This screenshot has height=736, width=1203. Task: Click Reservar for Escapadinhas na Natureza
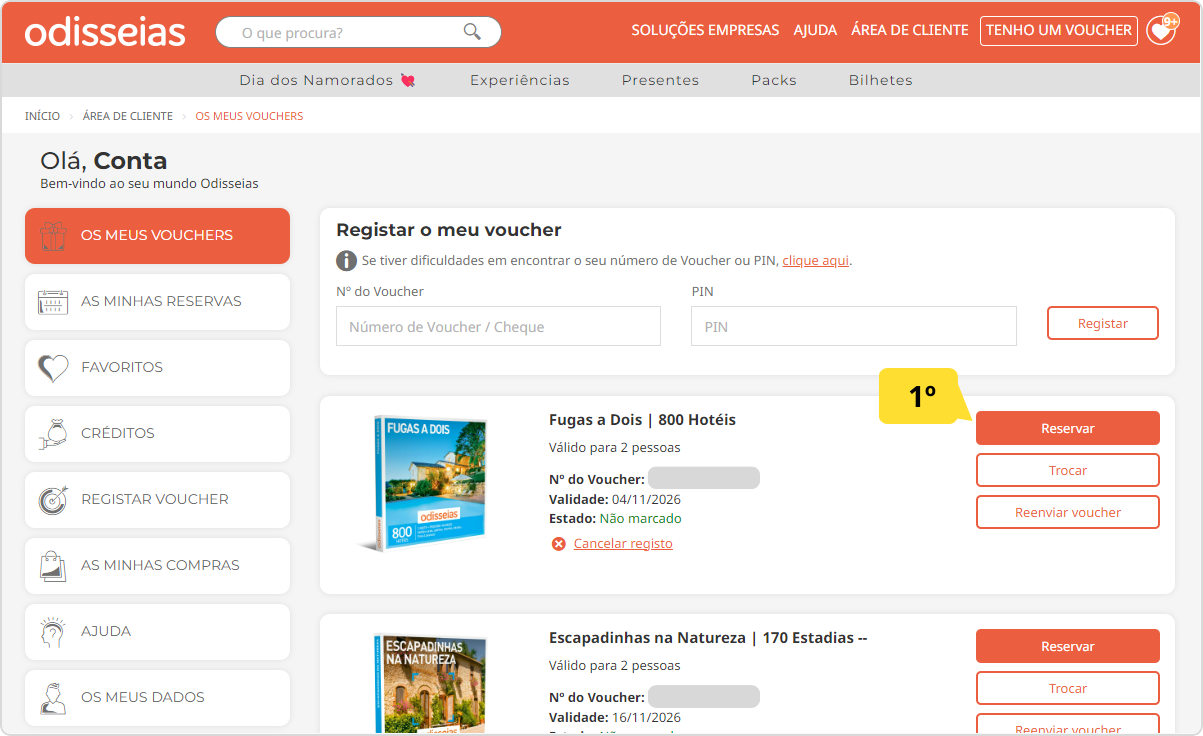pos(1068,646)
